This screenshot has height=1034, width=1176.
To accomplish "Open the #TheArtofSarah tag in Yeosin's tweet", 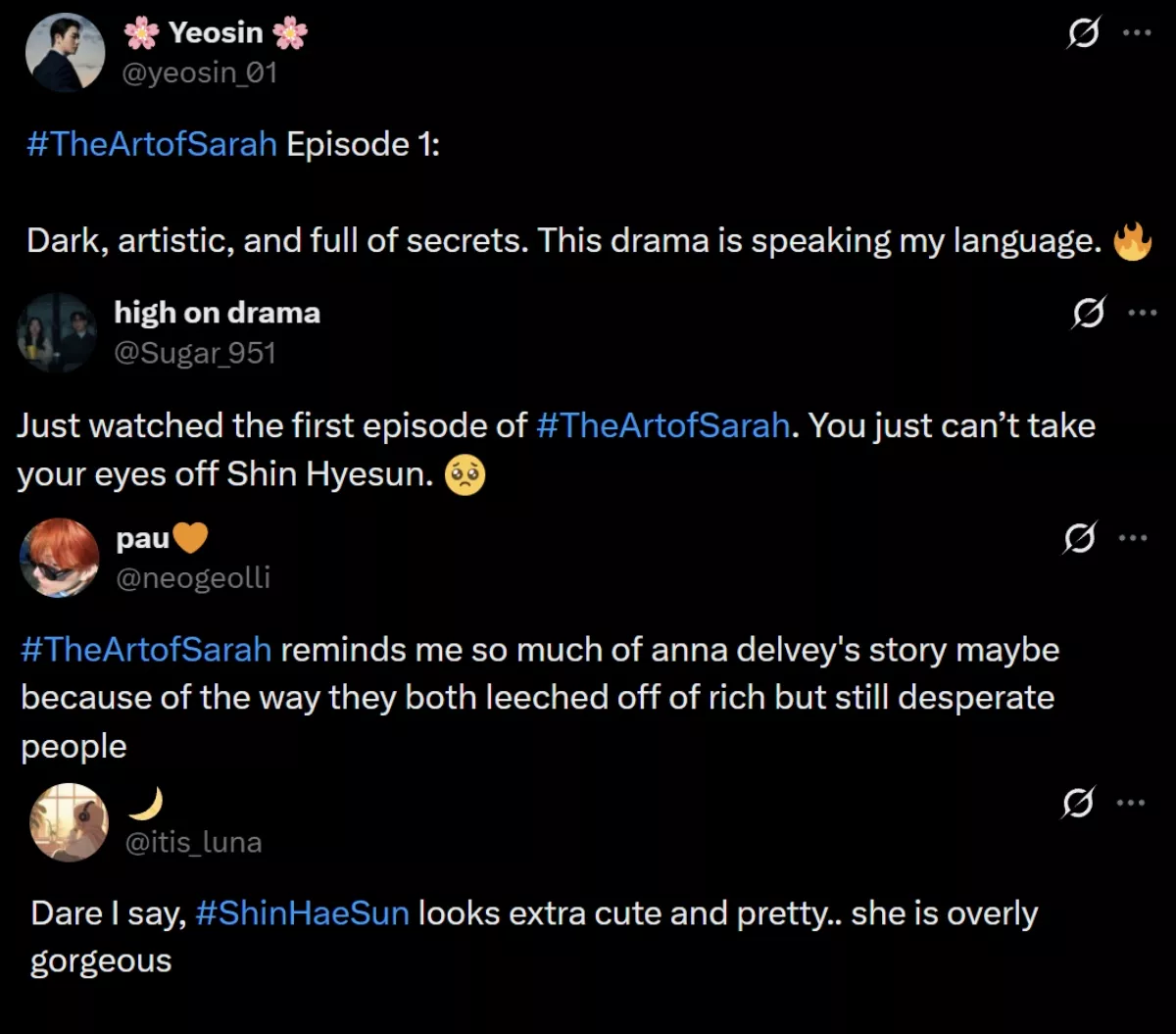I will click(x=149, y=143).
